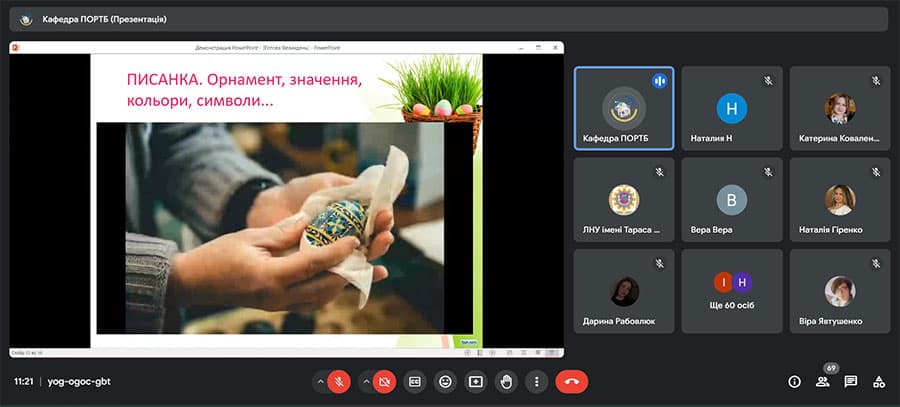Open more options three-dot menu

[537, 382]
